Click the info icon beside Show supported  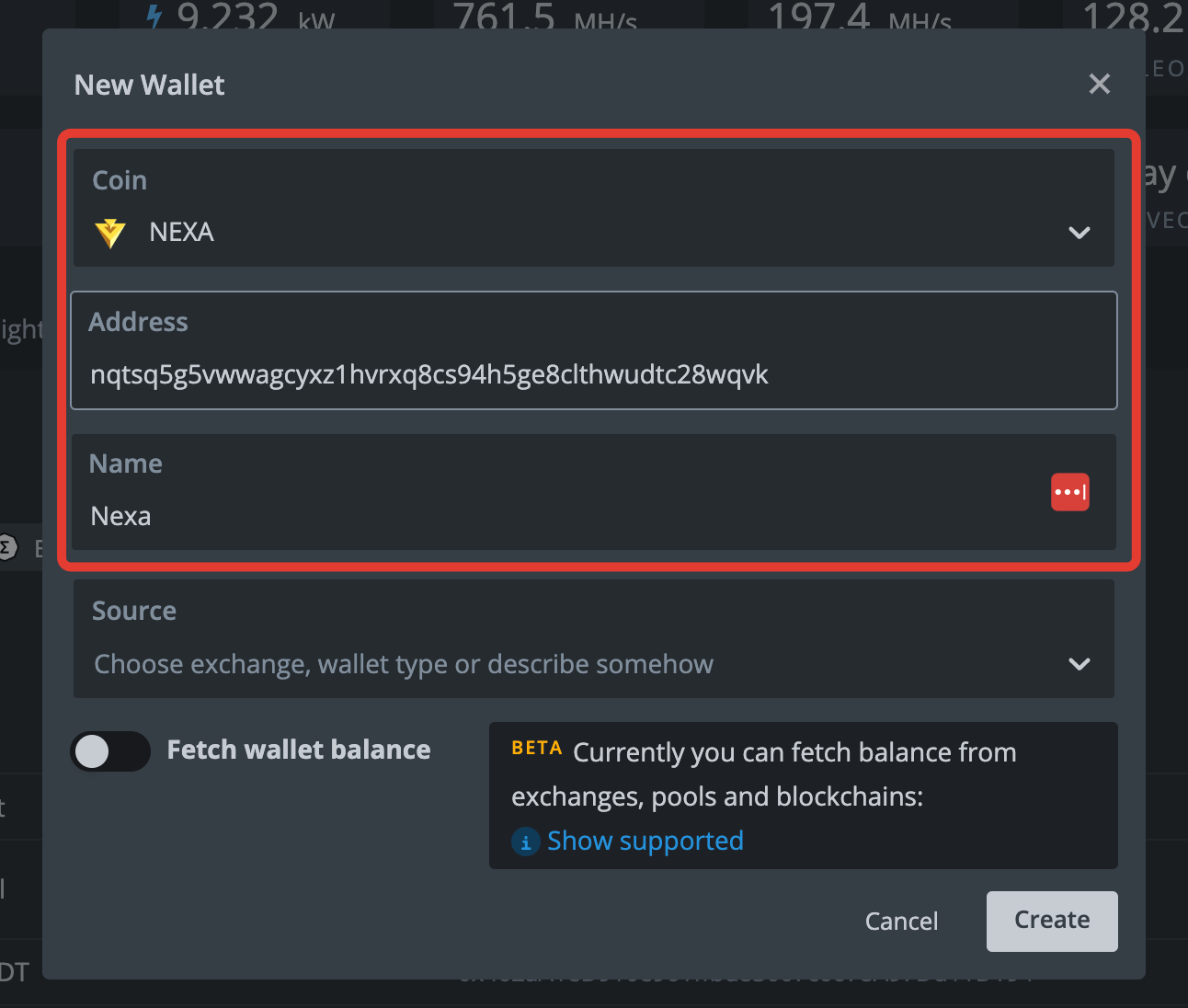pos(524,842)
